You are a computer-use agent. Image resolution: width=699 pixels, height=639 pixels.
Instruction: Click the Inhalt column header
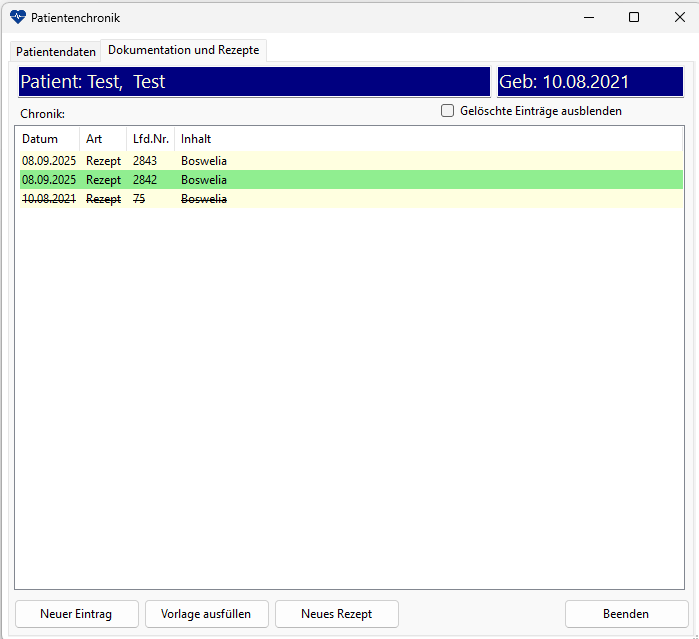[x=428, y=139]
